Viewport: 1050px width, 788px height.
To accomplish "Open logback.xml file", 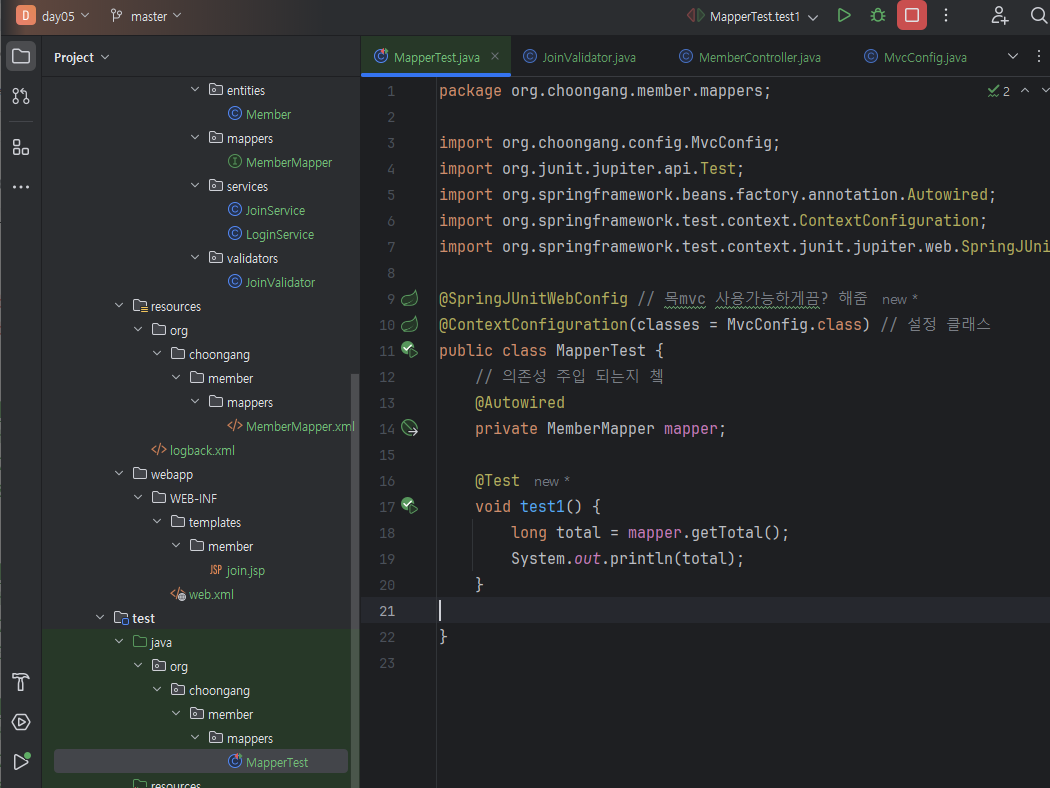I will click(193, 451).
